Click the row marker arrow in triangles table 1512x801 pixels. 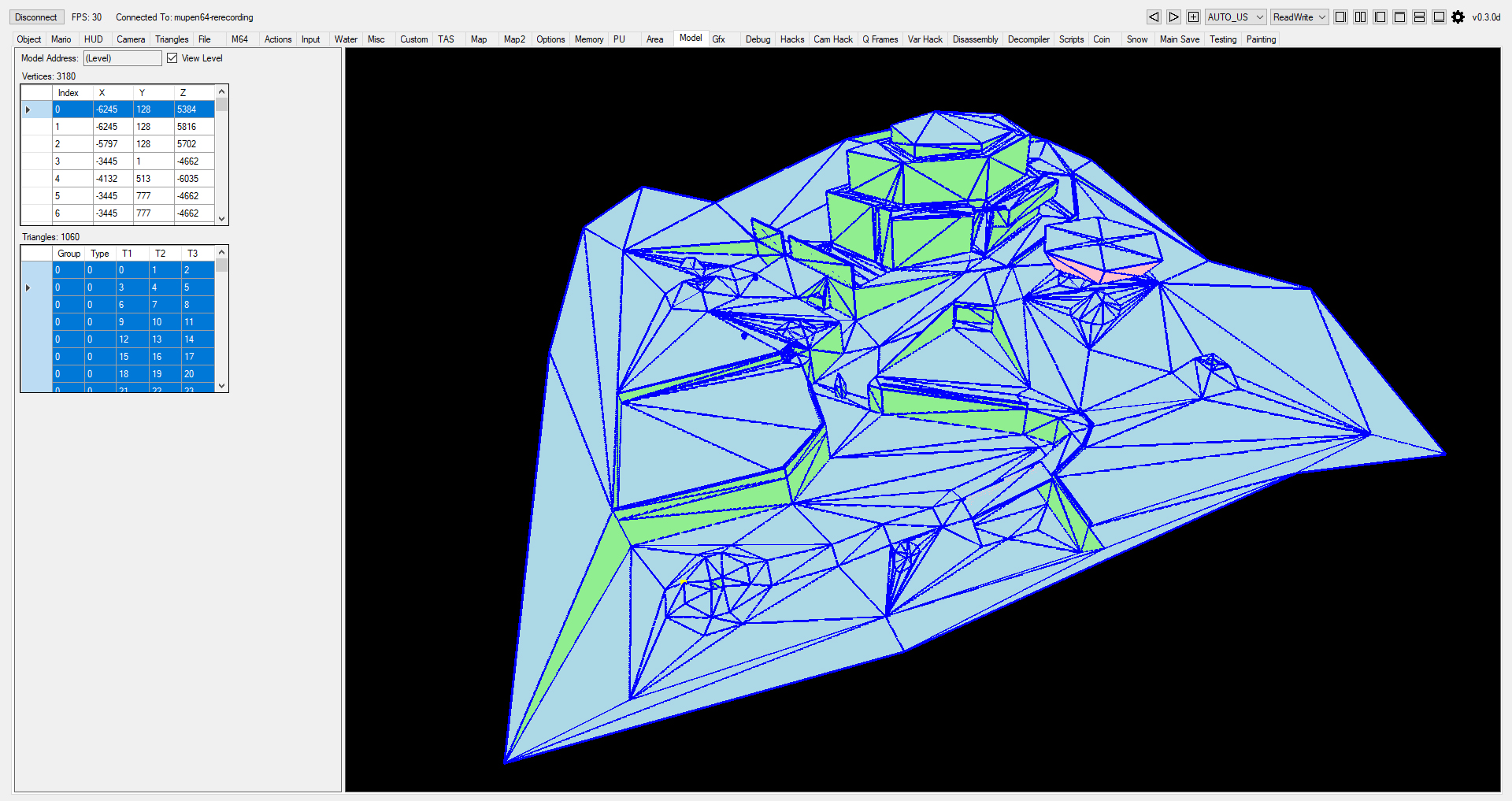coord(28,287)
